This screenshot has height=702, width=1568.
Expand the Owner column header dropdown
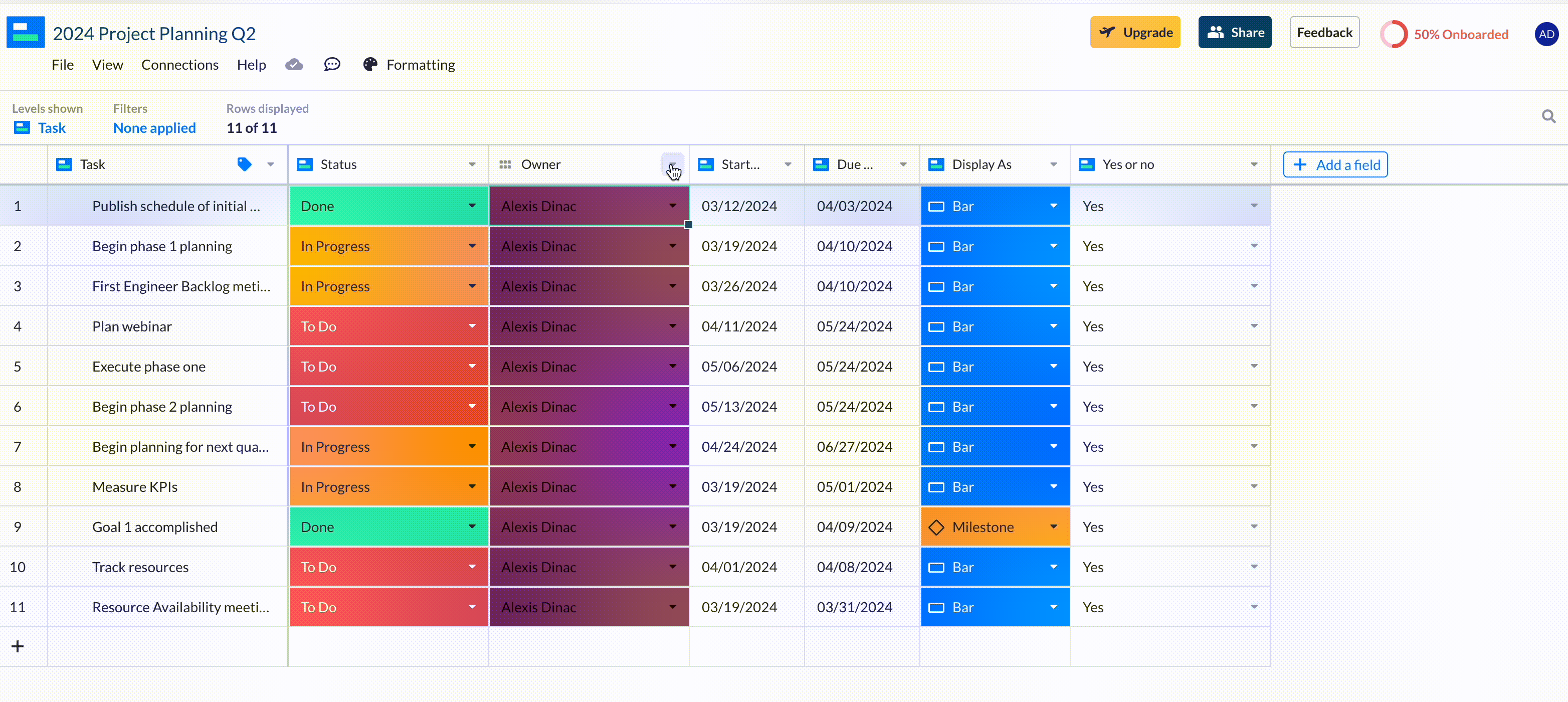[x=672, y=164]
